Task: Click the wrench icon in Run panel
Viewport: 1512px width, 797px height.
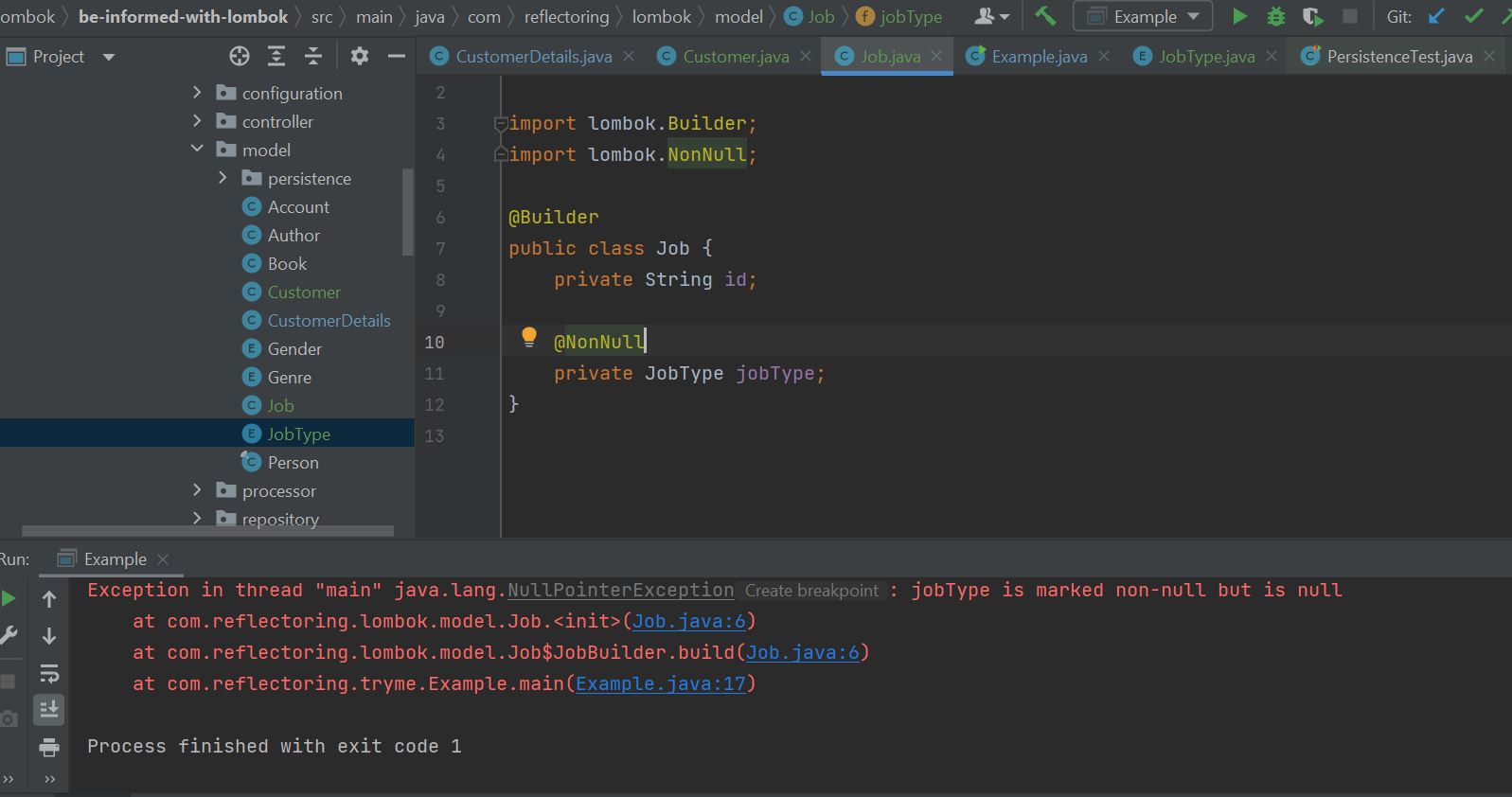Action: coord(9,636)
